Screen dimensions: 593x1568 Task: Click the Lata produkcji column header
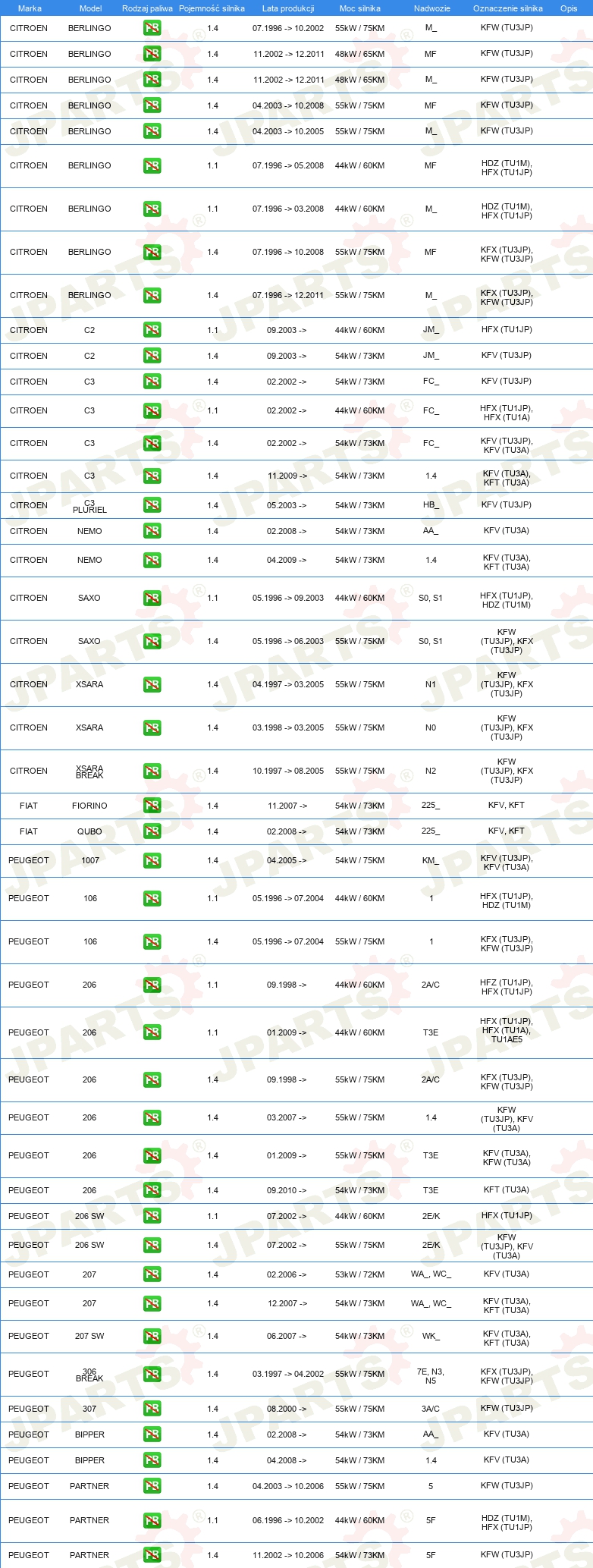(x=288, y=8)
